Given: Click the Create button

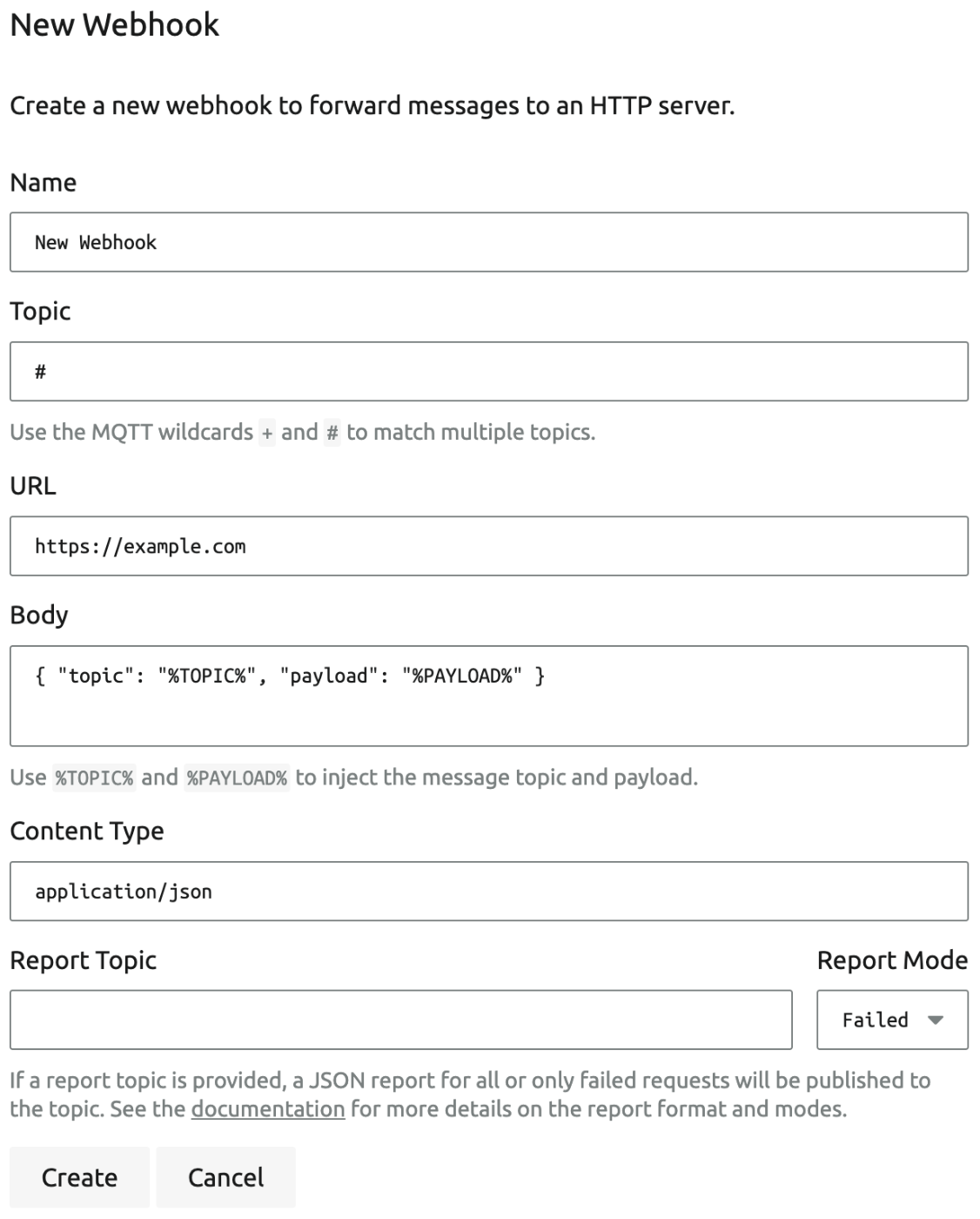Looking at the screenshot, I should 79,1177.
